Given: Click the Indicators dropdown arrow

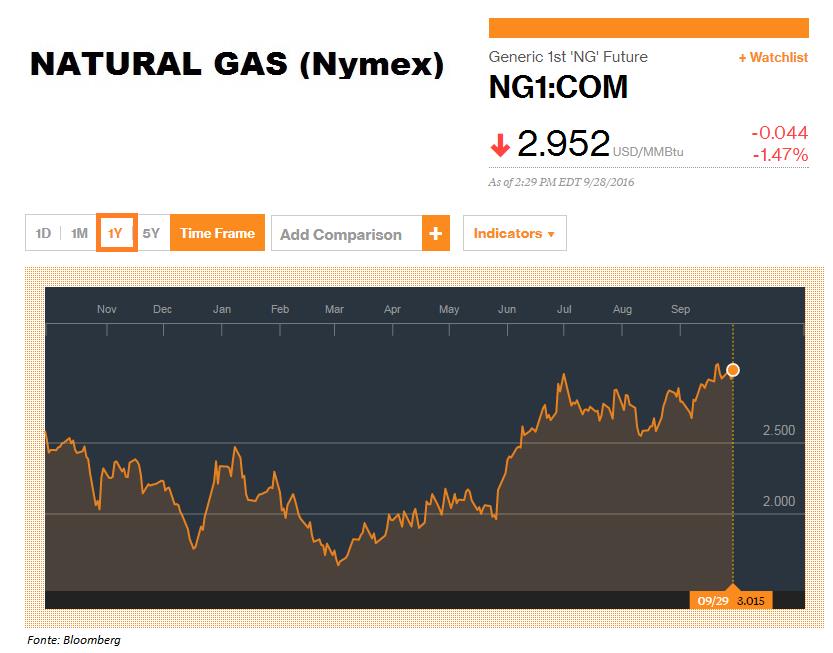Looking at the screenshot, I should (551, 234).
